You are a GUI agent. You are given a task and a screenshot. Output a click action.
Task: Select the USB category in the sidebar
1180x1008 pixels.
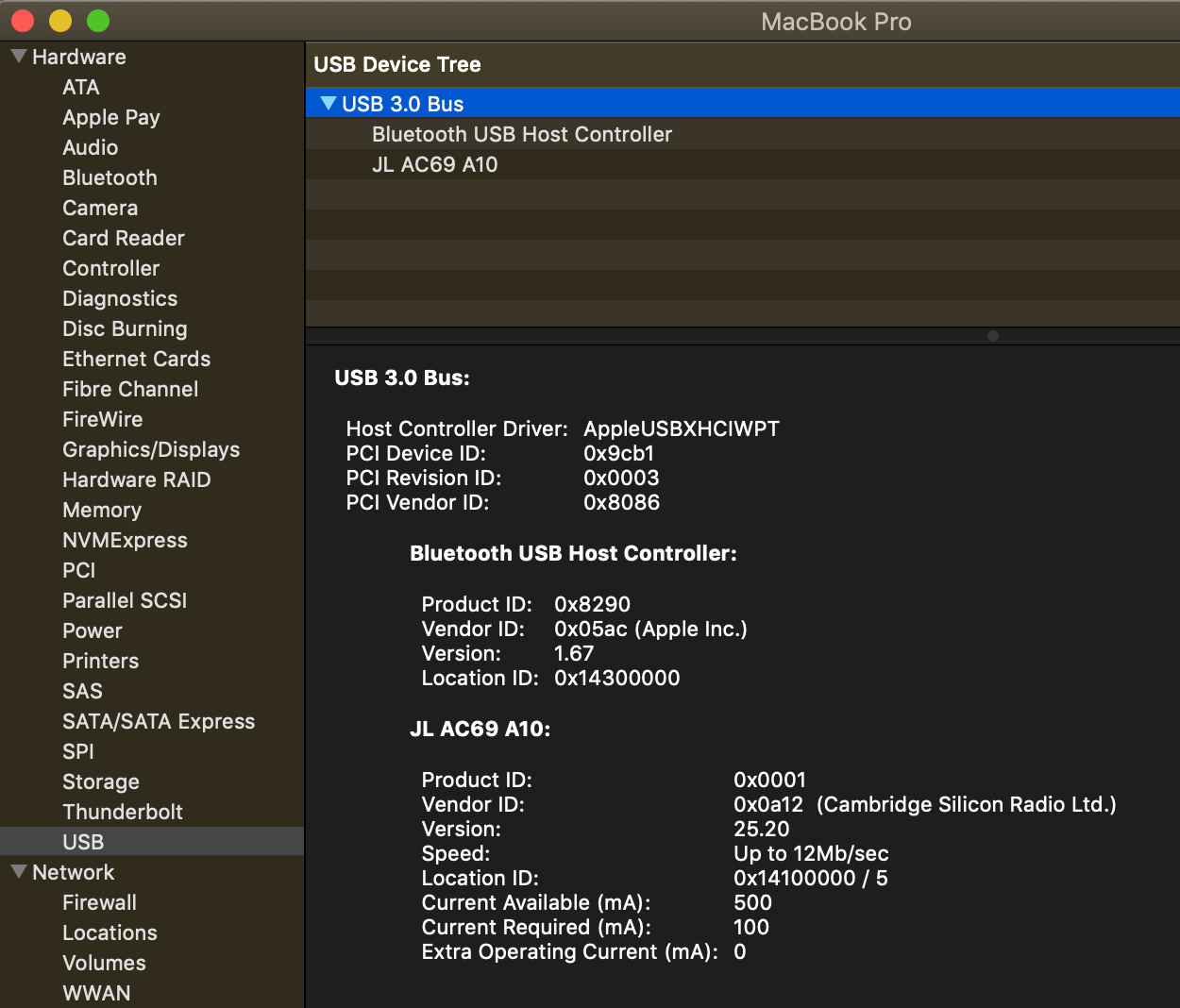83,842
